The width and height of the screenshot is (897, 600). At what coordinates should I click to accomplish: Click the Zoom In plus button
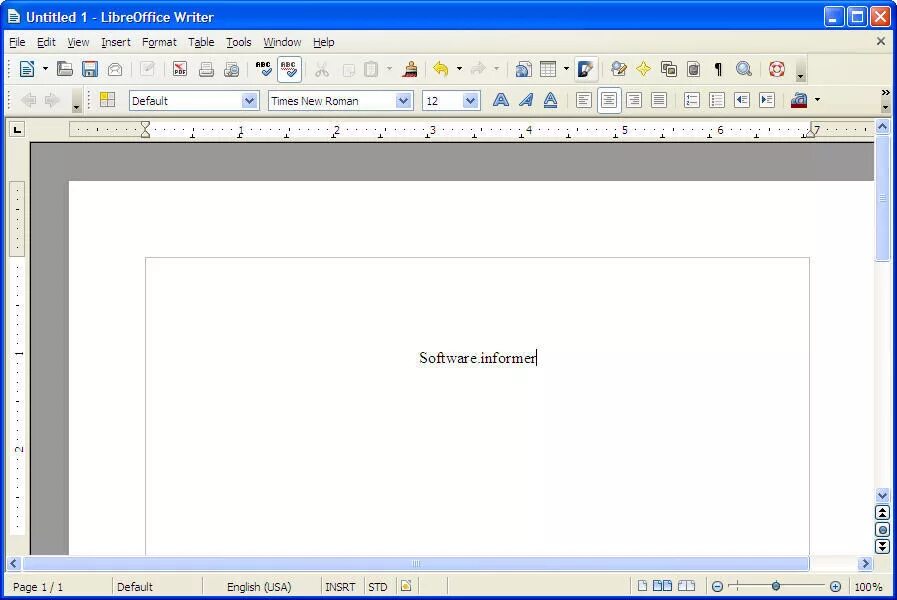coord(835,586)
